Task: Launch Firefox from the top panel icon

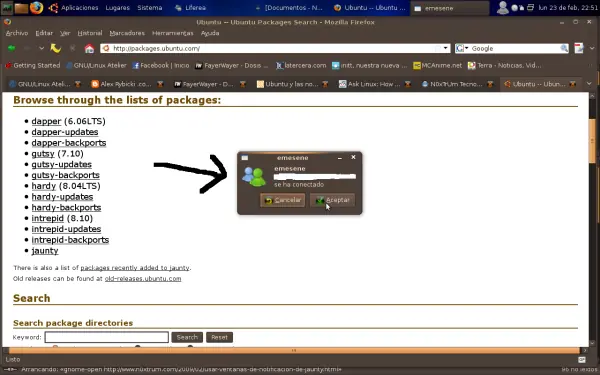Action: click(36, 7)
